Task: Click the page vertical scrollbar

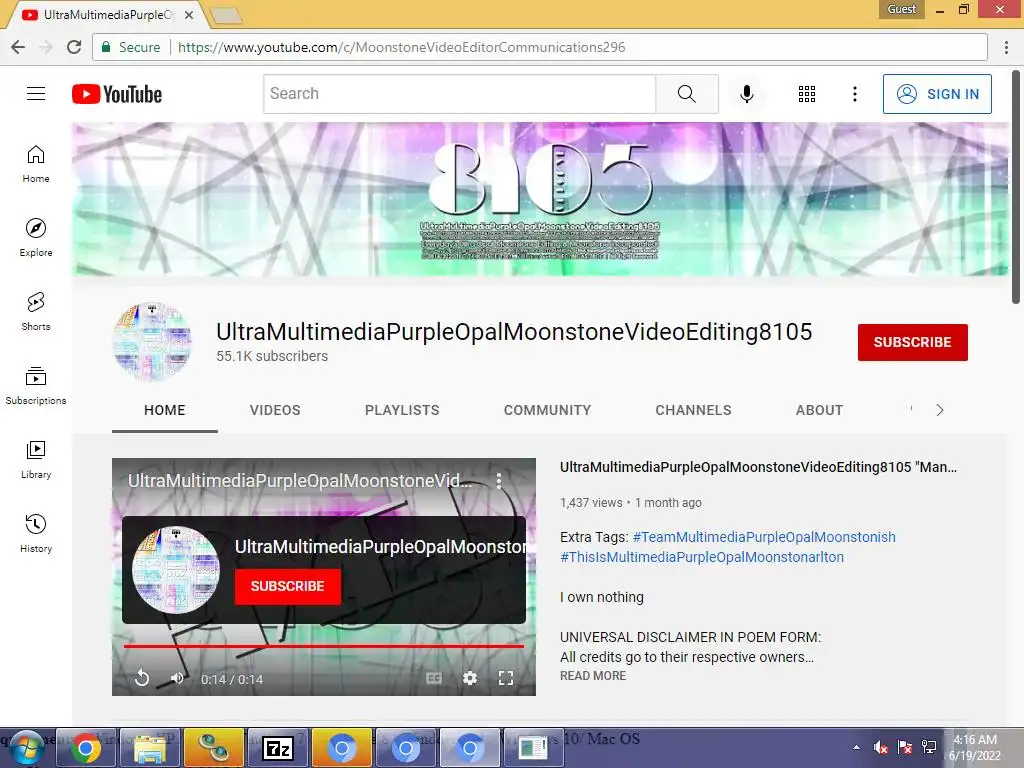Action: click(x=1017, y=187)
